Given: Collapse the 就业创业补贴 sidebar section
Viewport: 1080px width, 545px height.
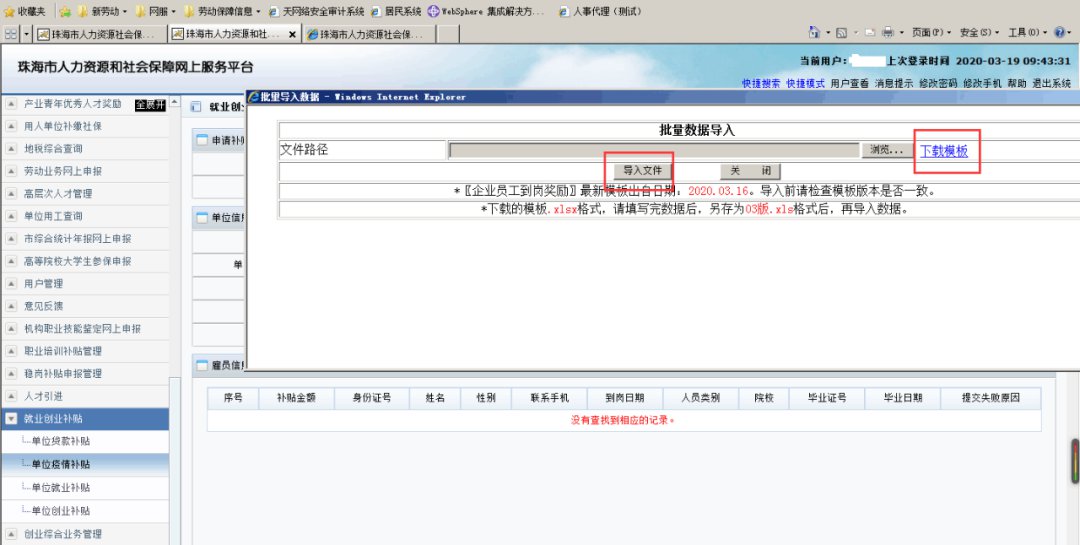Looking at the screenshot, I should 11,419.
